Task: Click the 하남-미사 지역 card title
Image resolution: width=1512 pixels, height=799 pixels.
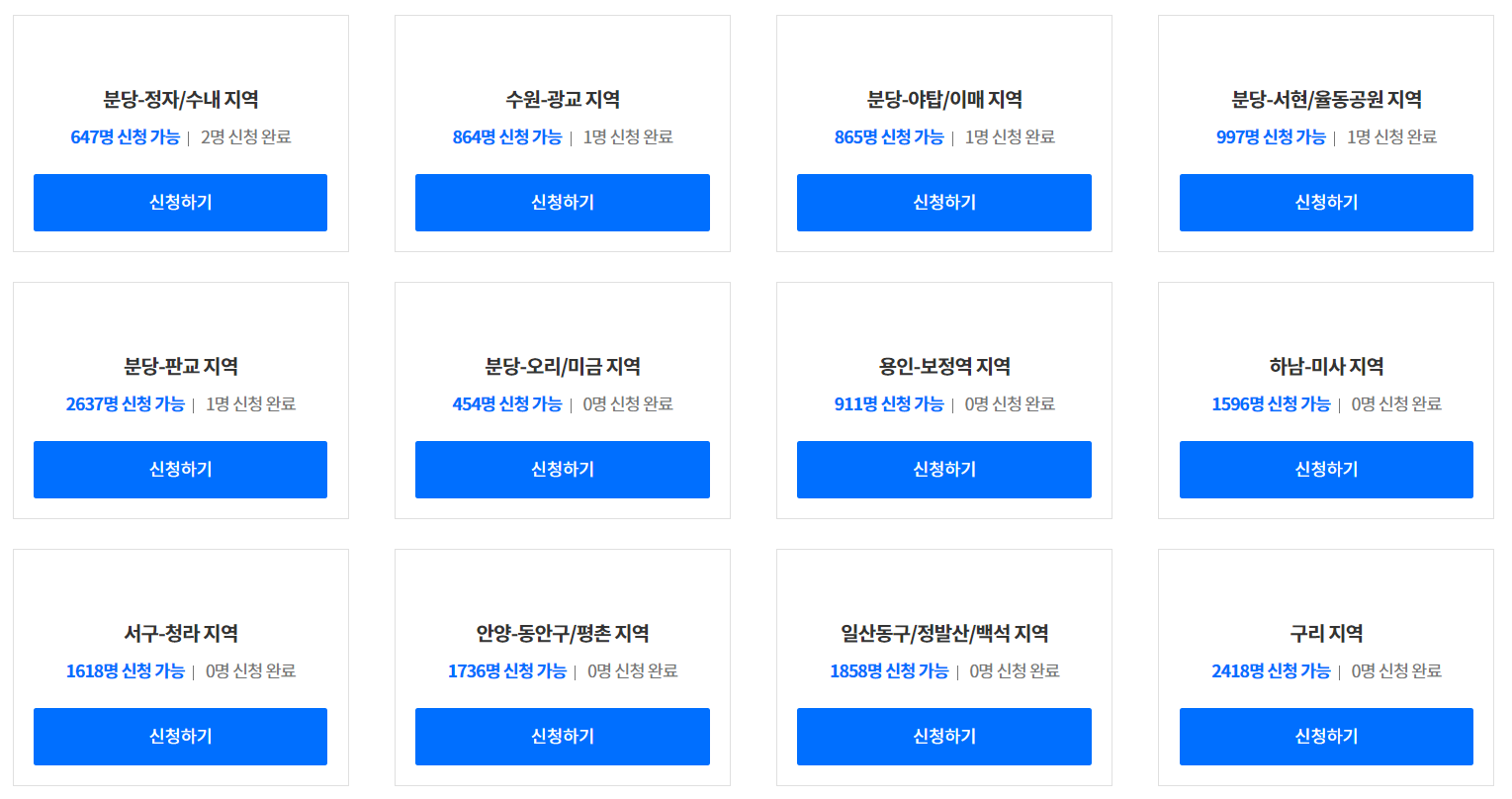Action: [1325, 365]
